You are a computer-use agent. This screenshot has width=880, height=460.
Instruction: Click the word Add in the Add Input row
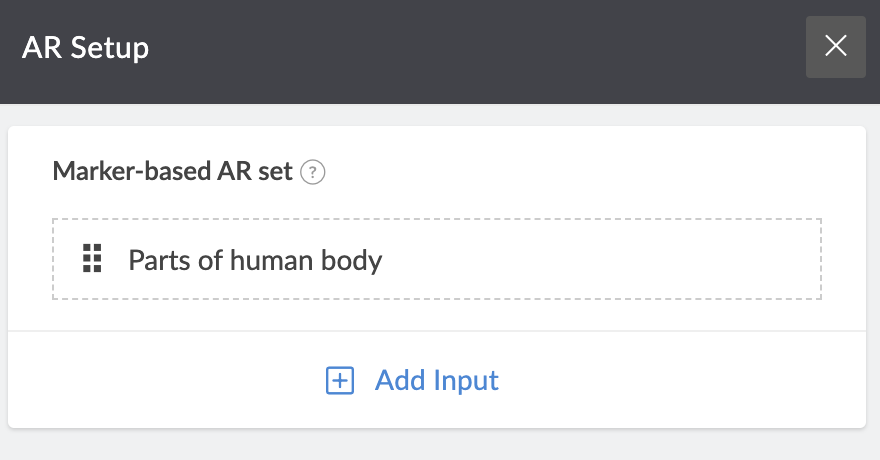[400, 381]
